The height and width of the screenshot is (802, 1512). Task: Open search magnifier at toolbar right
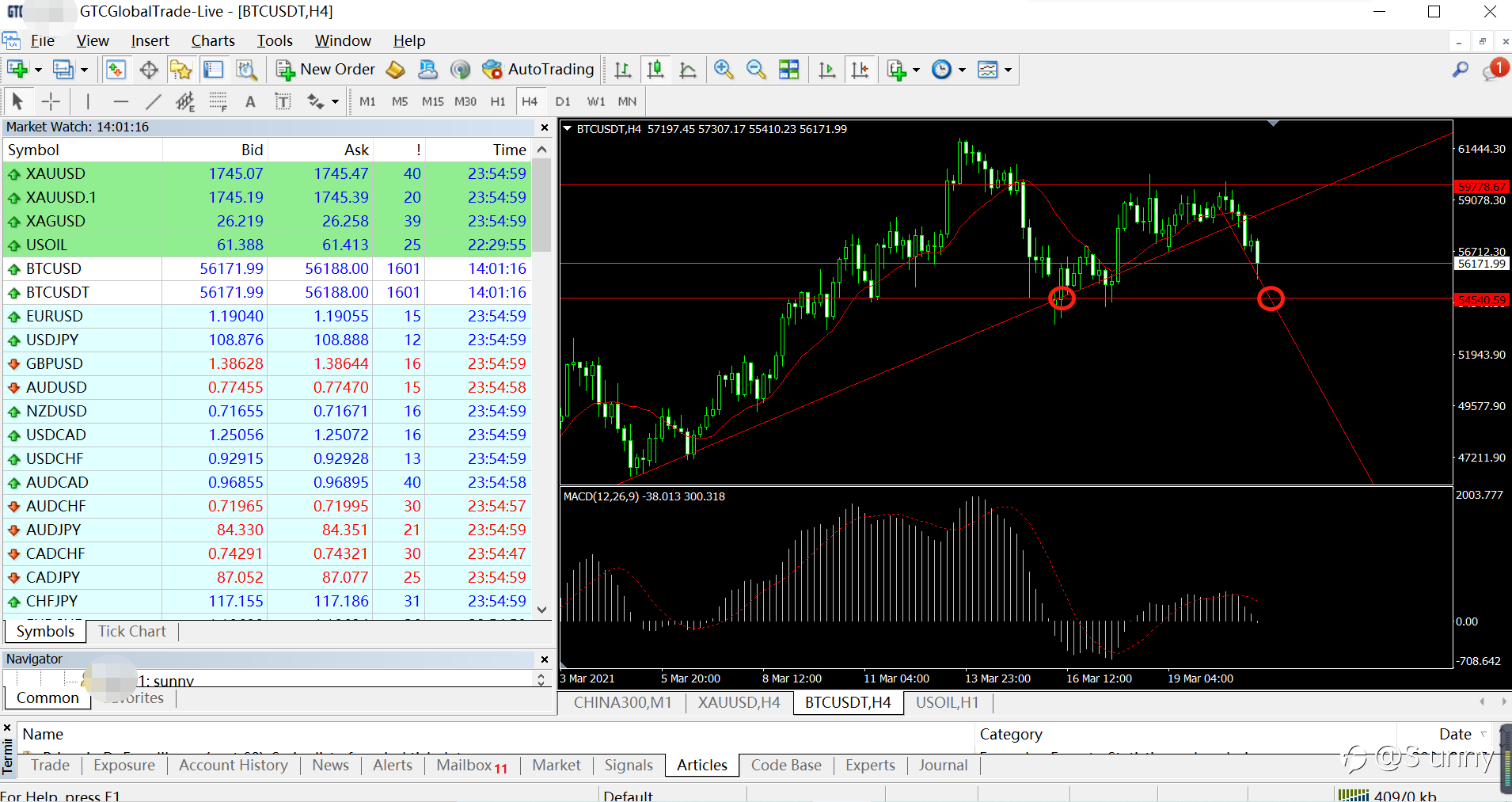click(1461, 70)
